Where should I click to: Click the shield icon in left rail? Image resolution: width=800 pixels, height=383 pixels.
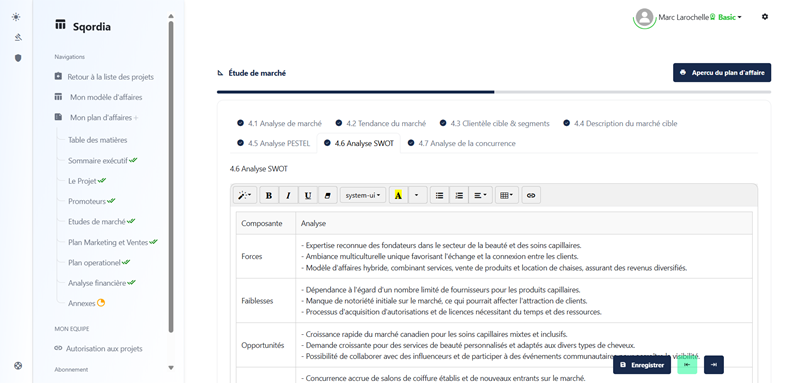pos(18,58)
